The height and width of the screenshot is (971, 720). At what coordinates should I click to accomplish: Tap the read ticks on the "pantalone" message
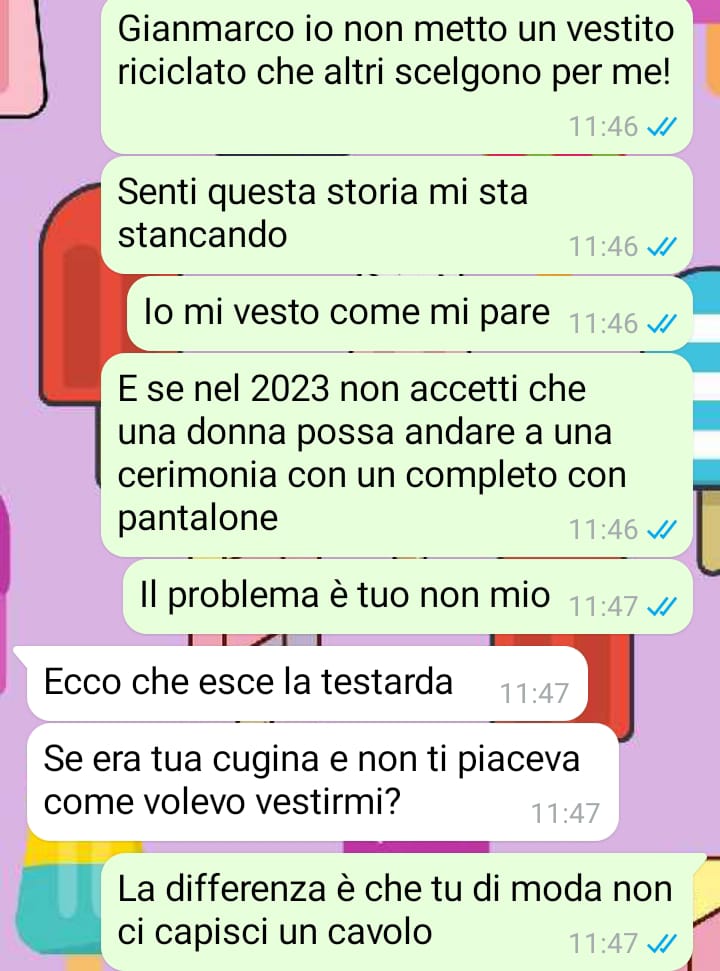661,530
